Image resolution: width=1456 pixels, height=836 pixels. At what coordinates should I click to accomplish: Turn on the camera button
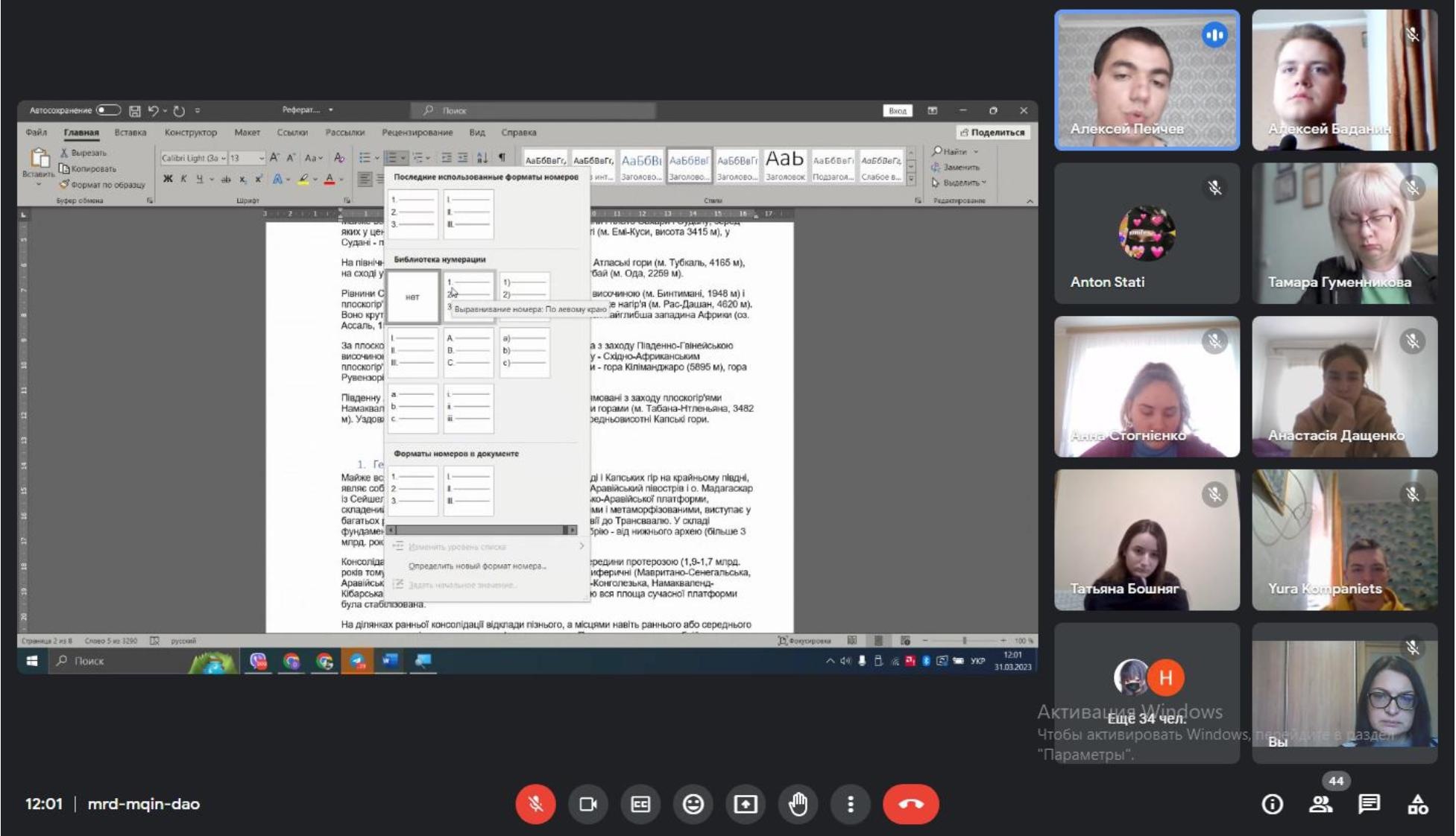pyautogui.click(x=588, y=804)
